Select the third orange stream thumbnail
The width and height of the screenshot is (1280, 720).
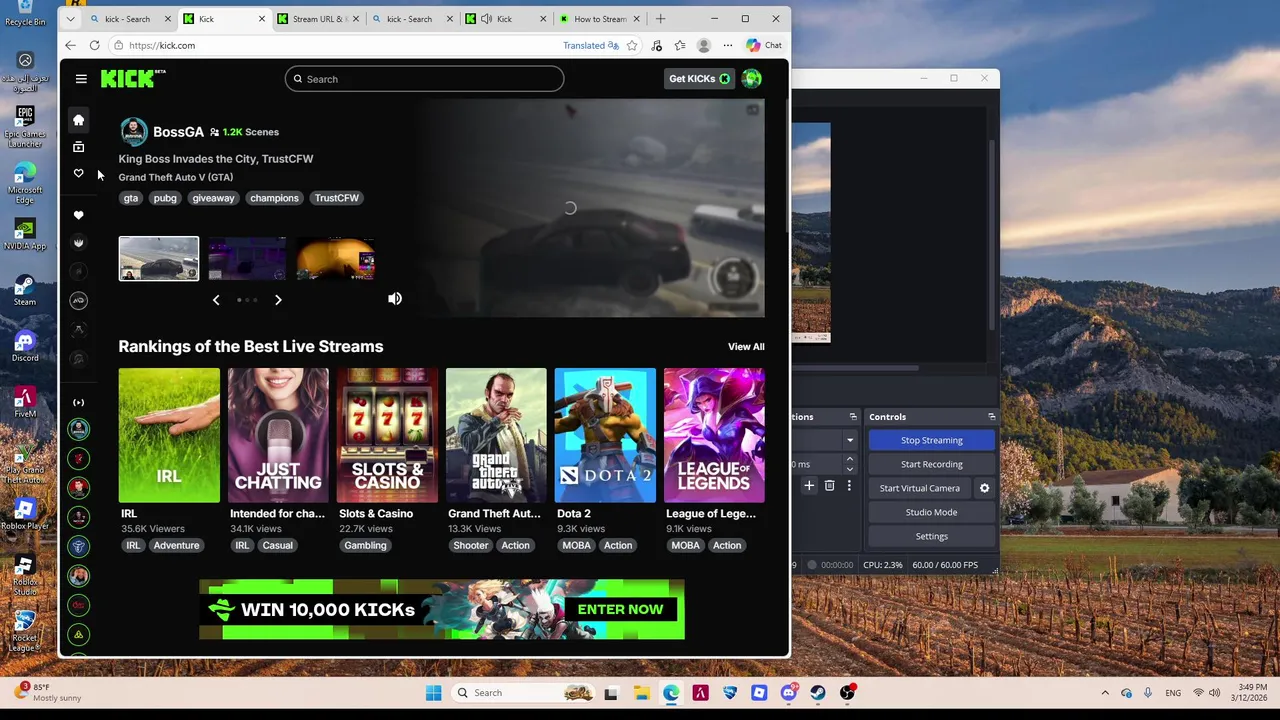tap(335, 259)
